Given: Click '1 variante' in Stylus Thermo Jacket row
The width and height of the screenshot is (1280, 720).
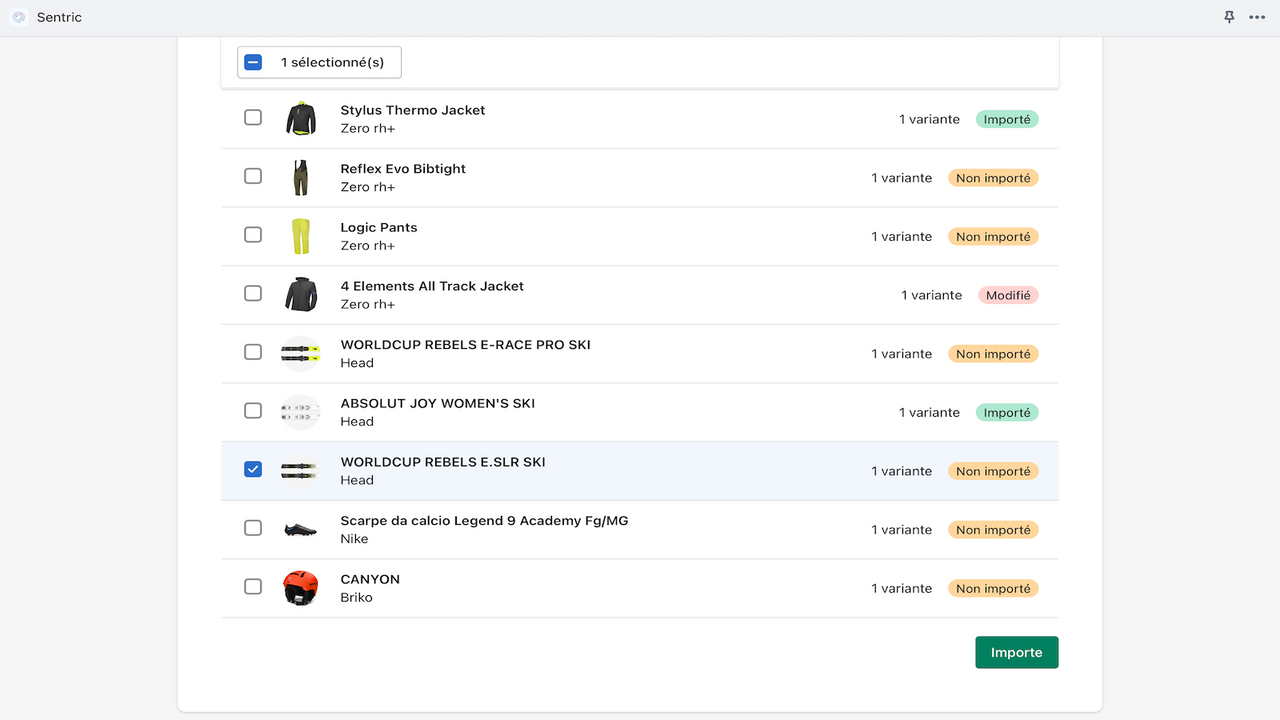Looking at the screenshot, I should point(929,119).
